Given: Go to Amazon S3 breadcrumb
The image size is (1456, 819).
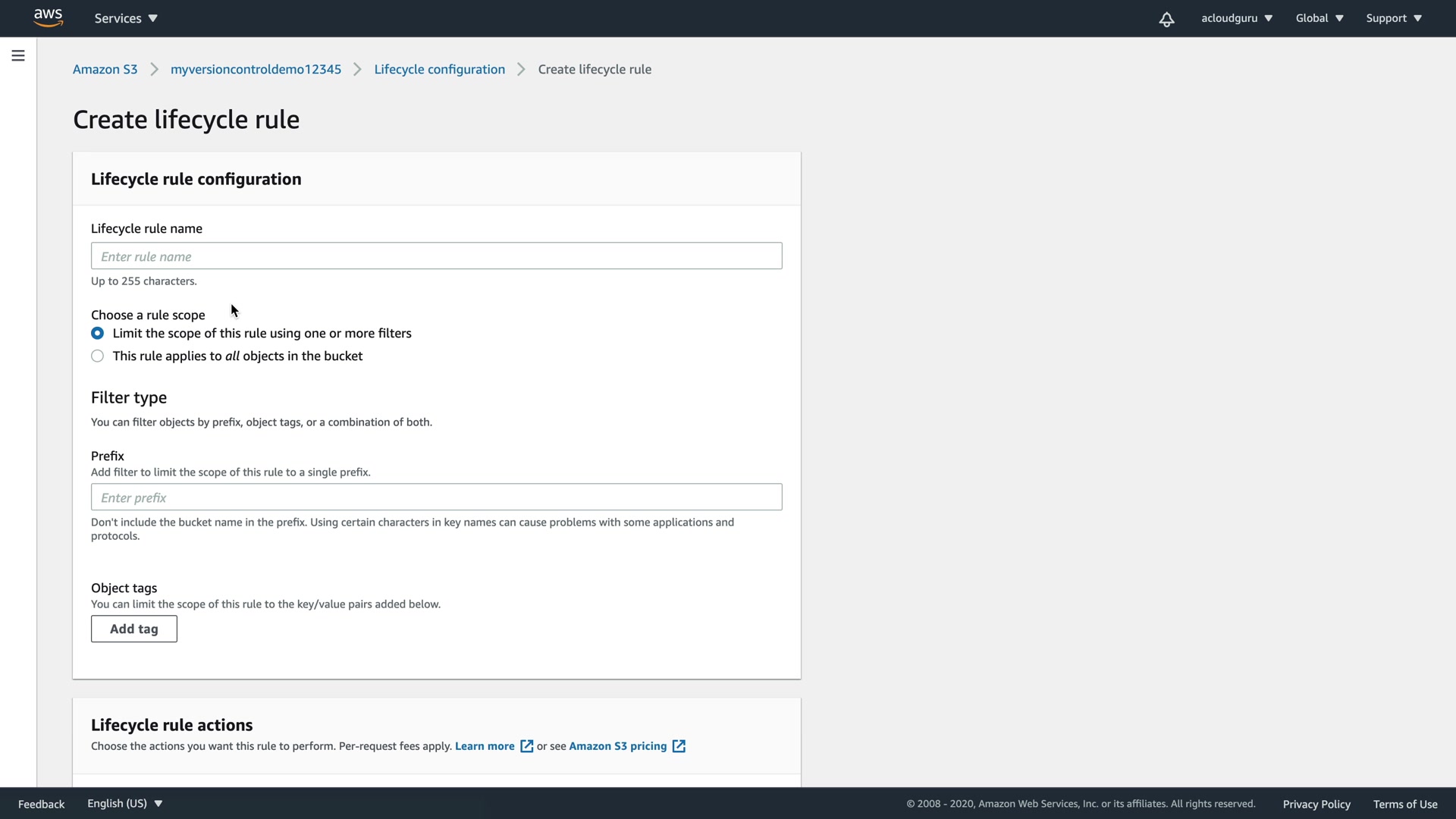Looking at the screenshot, I should click(x=105, y=70).
